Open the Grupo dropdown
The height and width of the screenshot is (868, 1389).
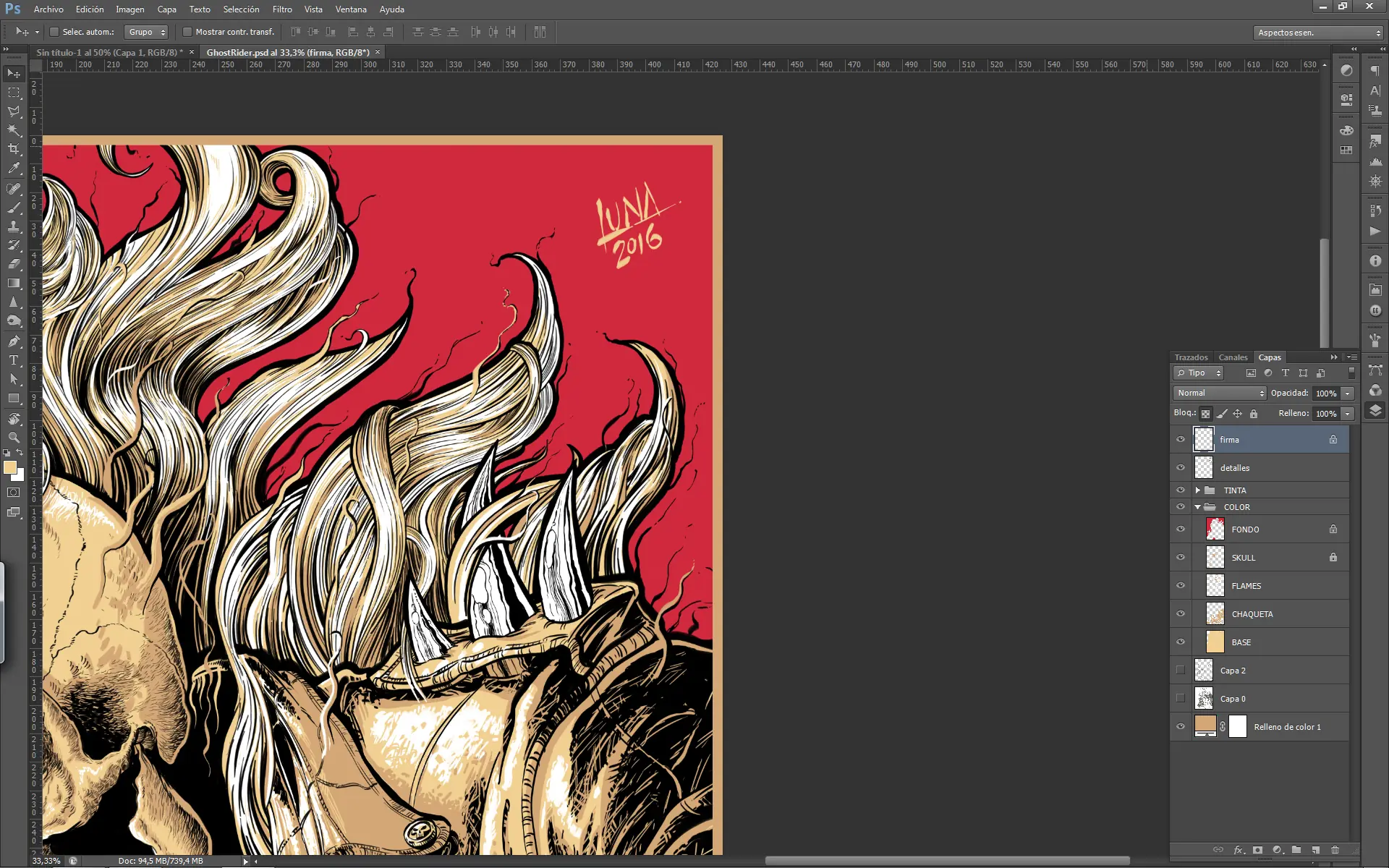pos(146,32)
